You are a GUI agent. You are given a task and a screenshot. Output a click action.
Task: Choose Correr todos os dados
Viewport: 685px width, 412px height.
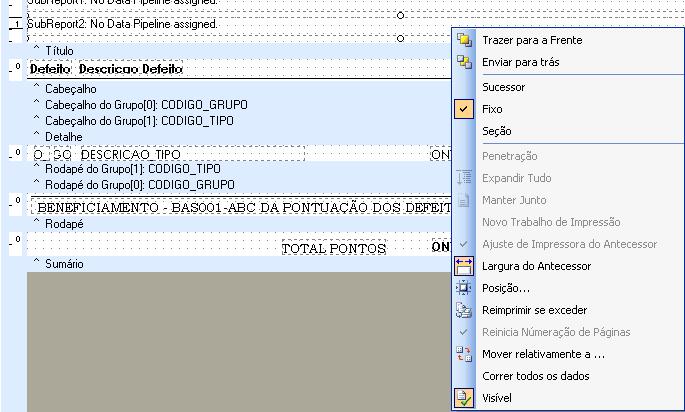click(535, 376)
